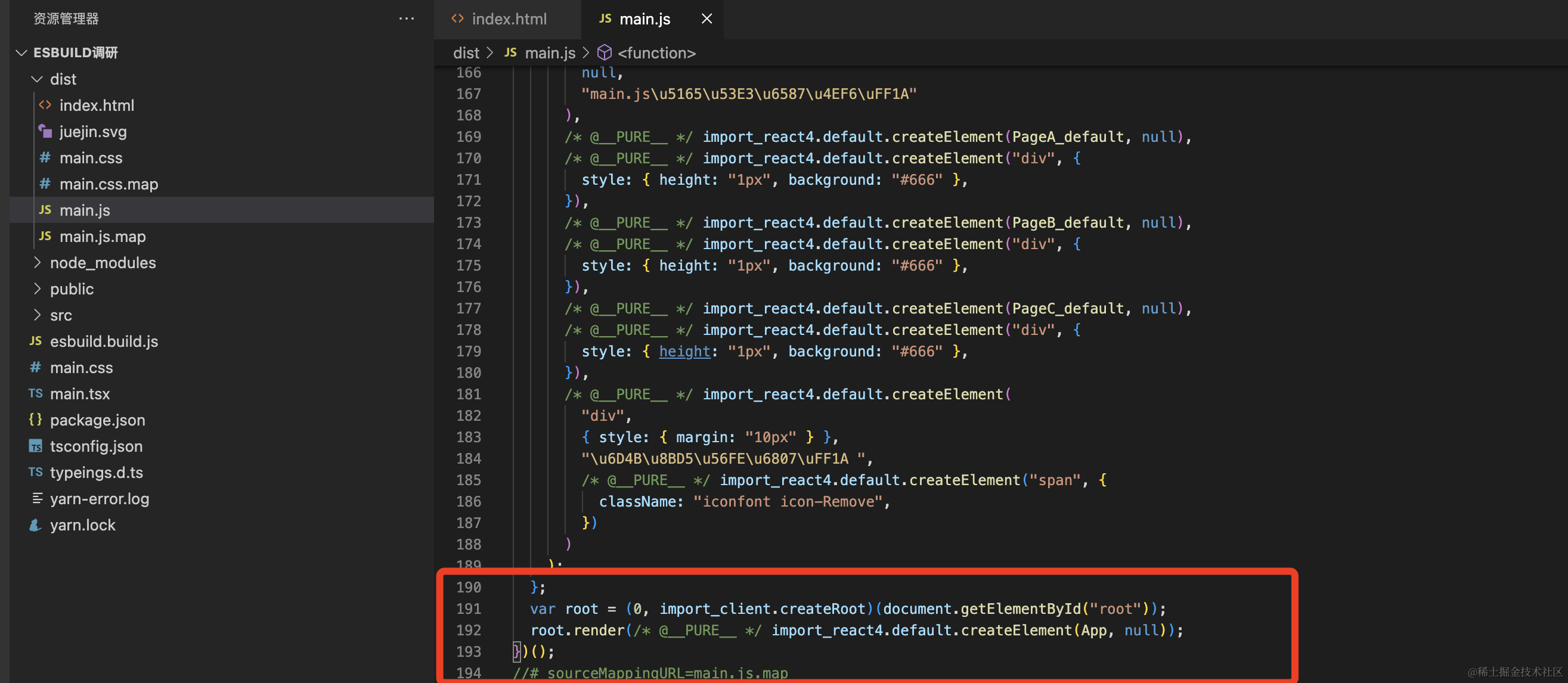
Task: Open package.json file
Action: tap(97, 420)
